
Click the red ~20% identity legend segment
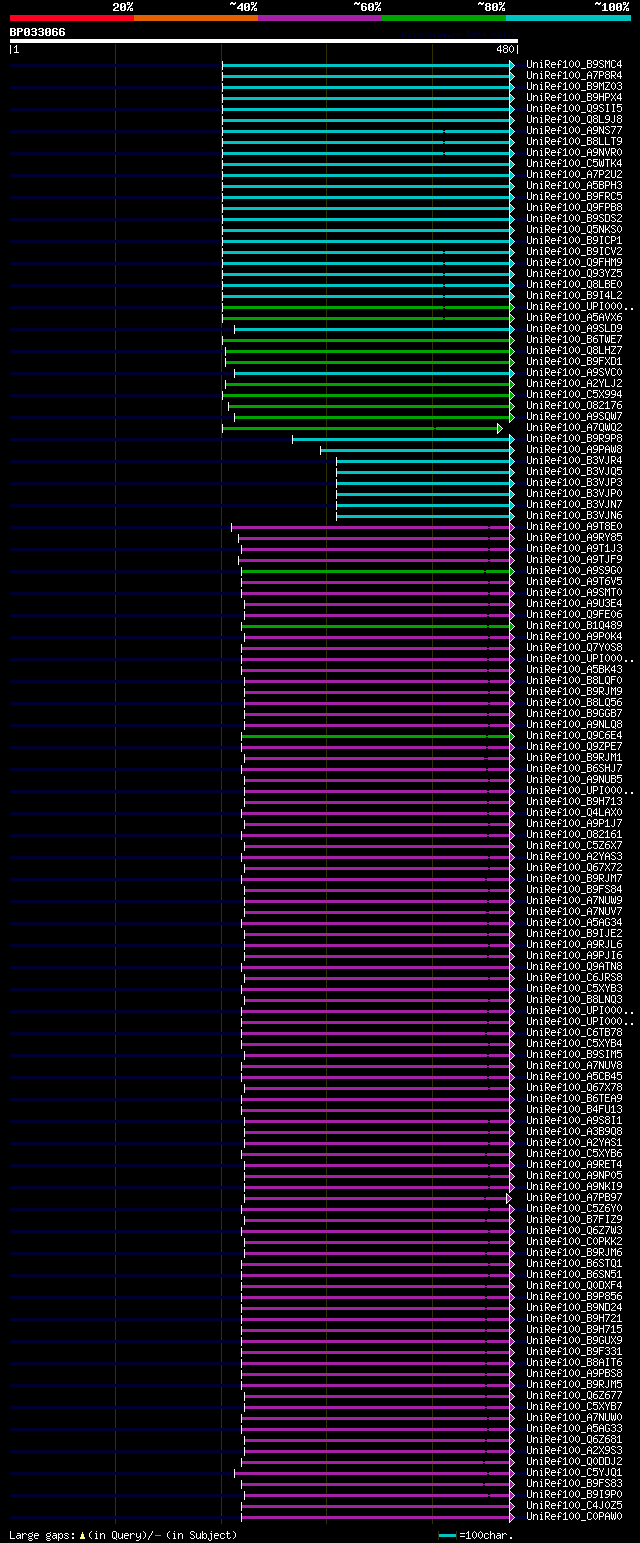pos(72,18)
